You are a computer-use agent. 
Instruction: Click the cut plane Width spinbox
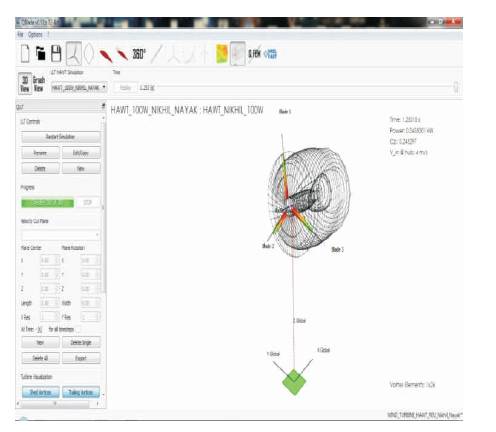click(90, 303)
